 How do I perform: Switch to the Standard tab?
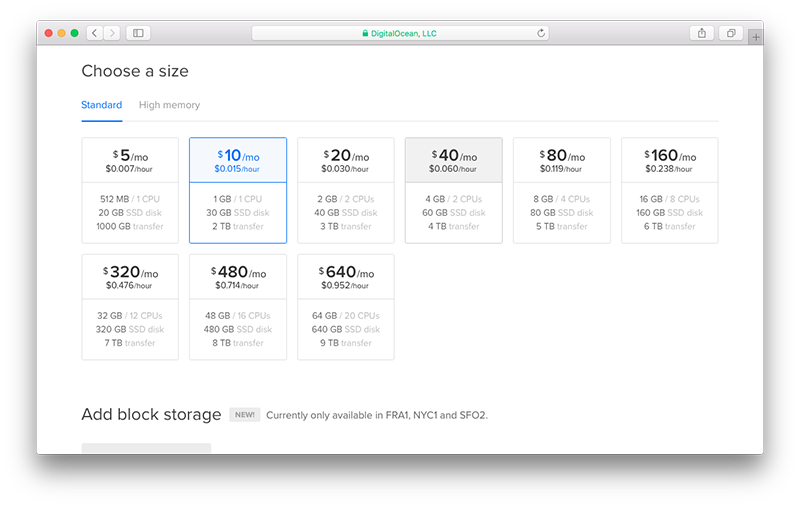click(102, 105)
